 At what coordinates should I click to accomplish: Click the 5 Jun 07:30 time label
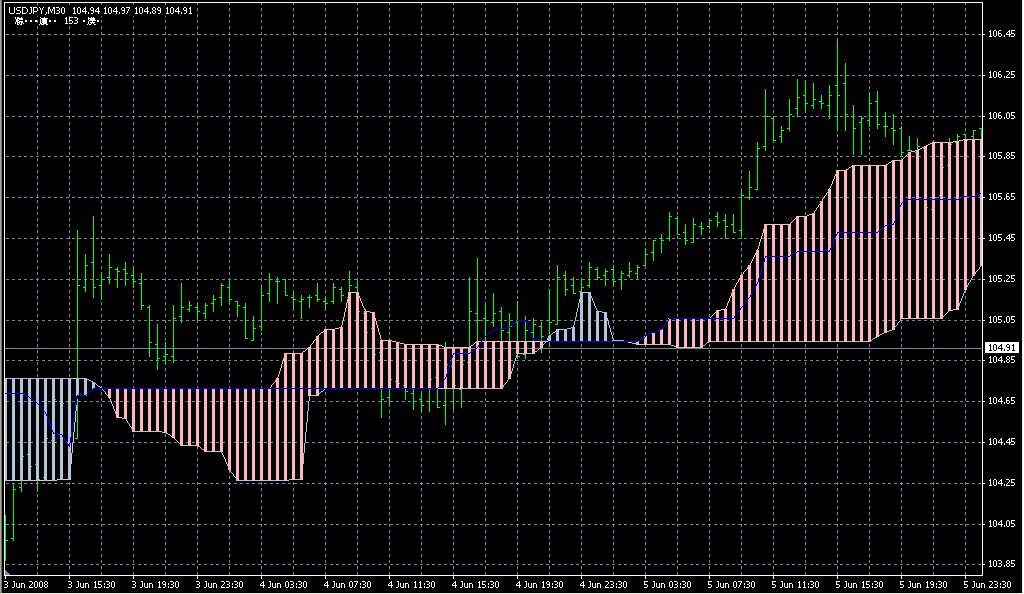coord(732,584)
